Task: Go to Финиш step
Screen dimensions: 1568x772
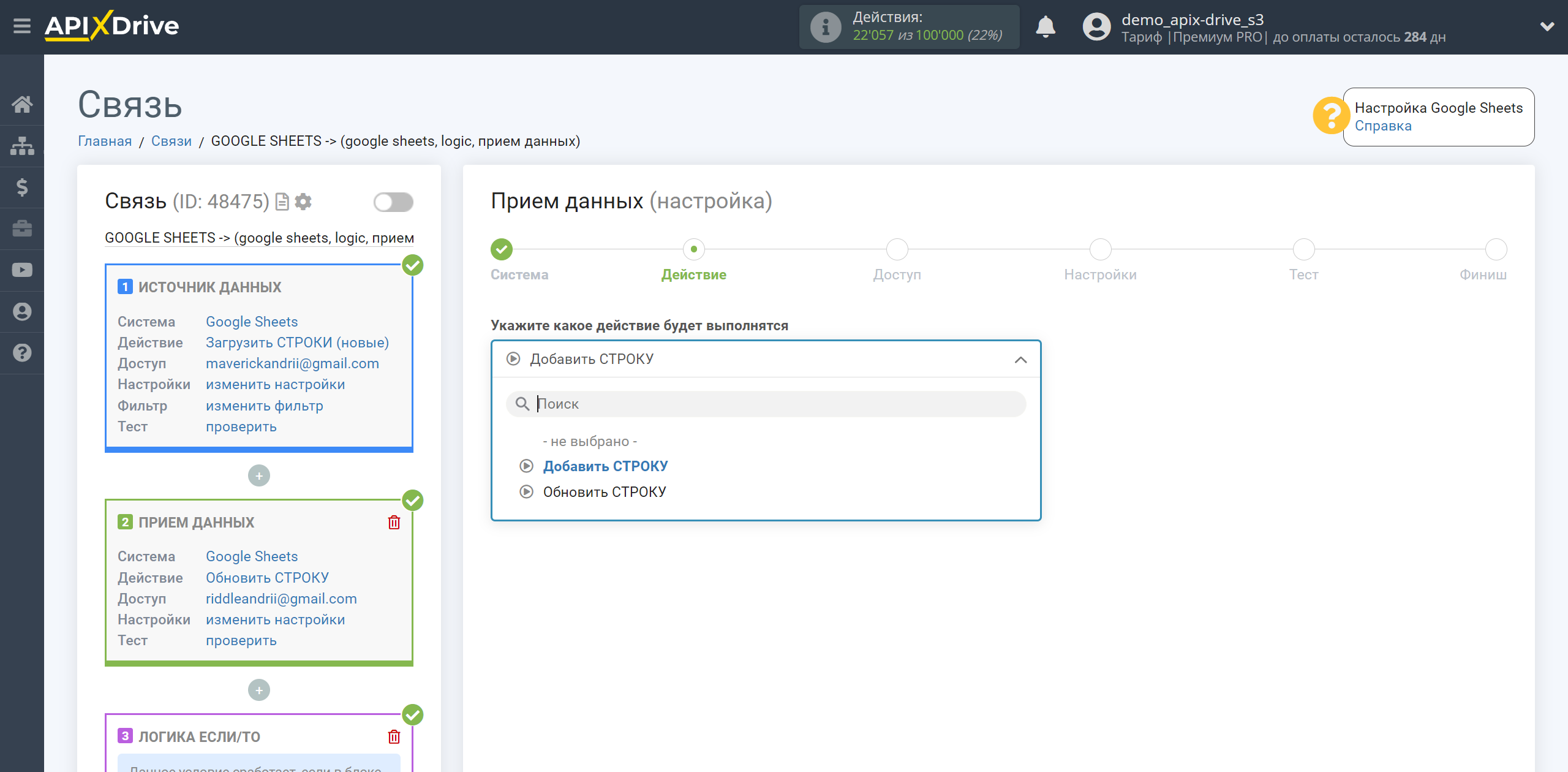Action: pos(1496,249)
